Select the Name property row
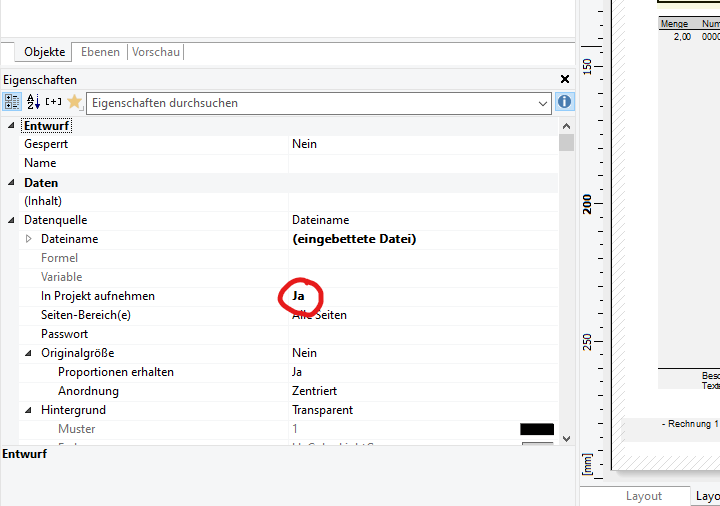Image resolution: width=720 pixels, height=506 pixels. click(288, 163)
